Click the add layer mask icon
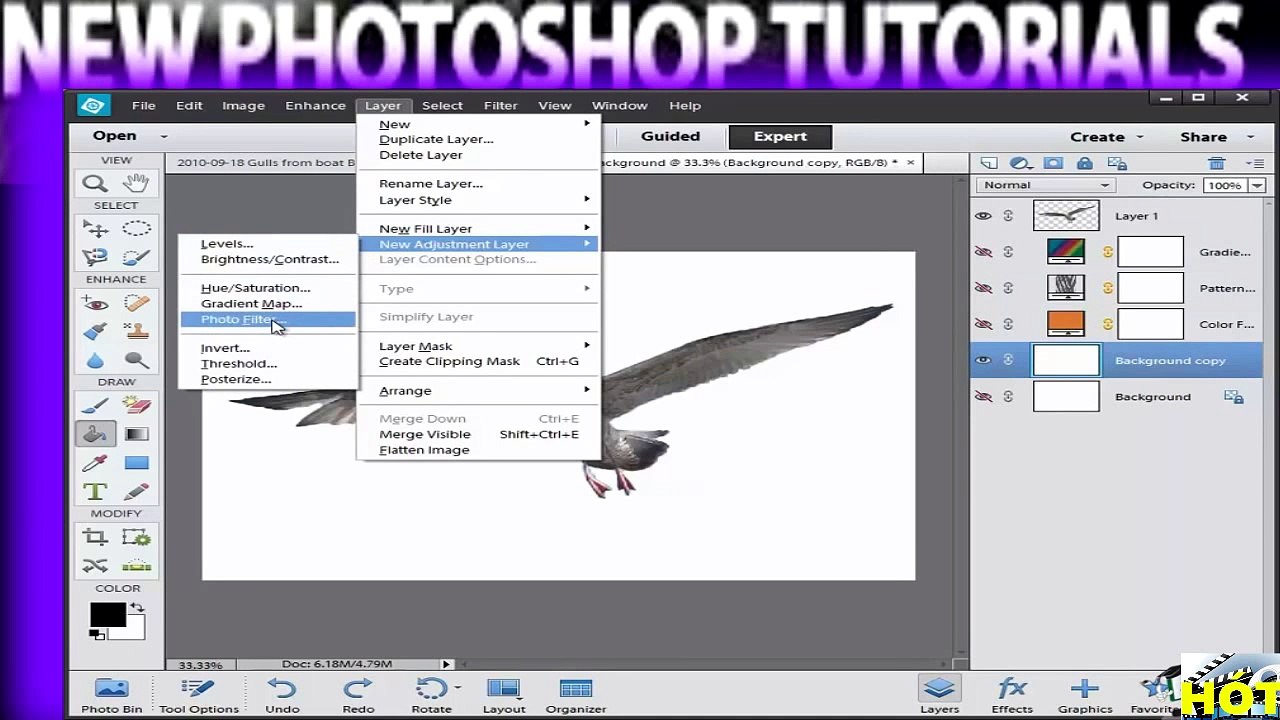The width and height of the screenshot is (1280, 720). (x=1053, y=163)
